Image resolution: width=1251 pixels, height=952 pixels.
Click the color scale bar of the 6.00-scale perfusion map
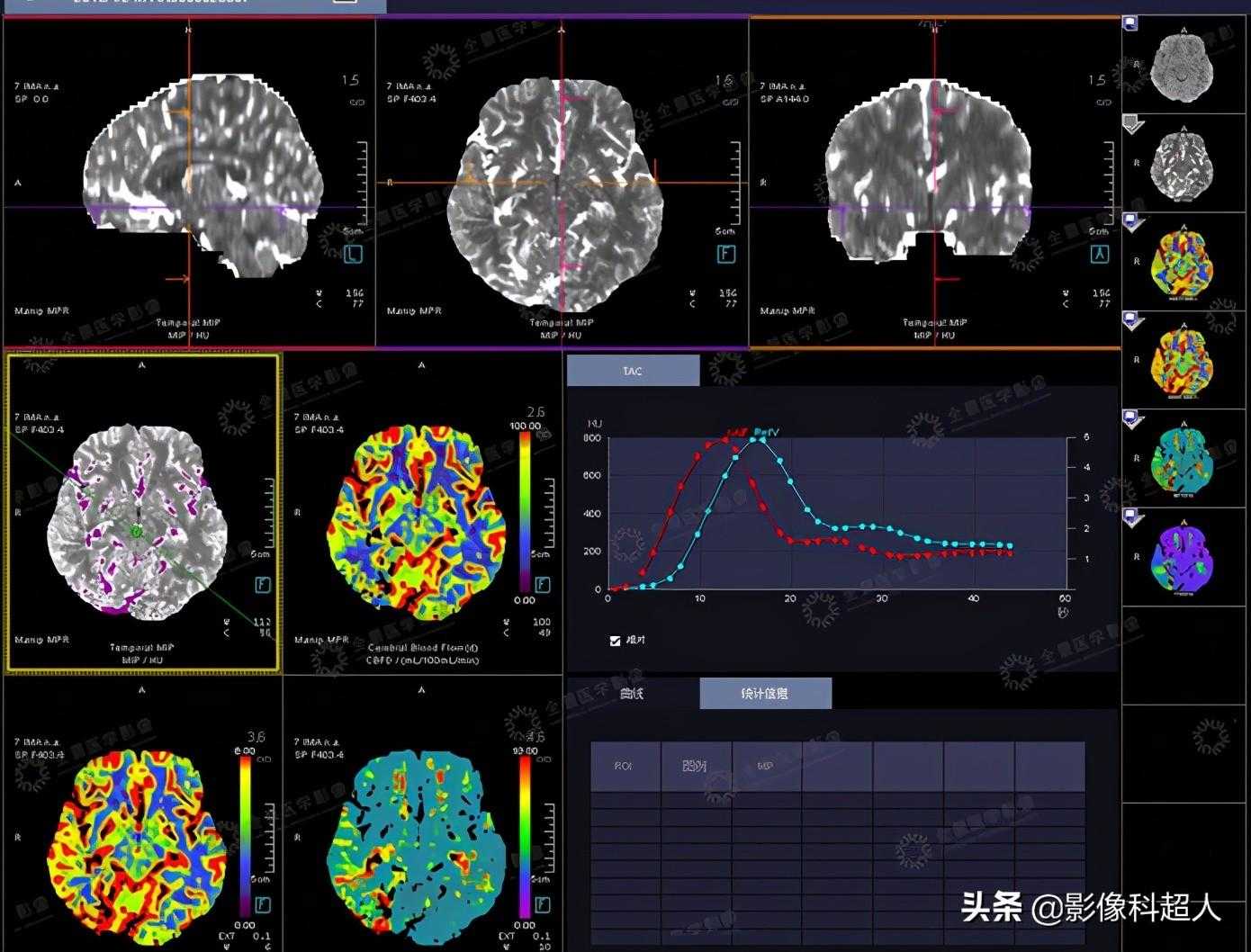pyautogui.click(x=246, y=836)
